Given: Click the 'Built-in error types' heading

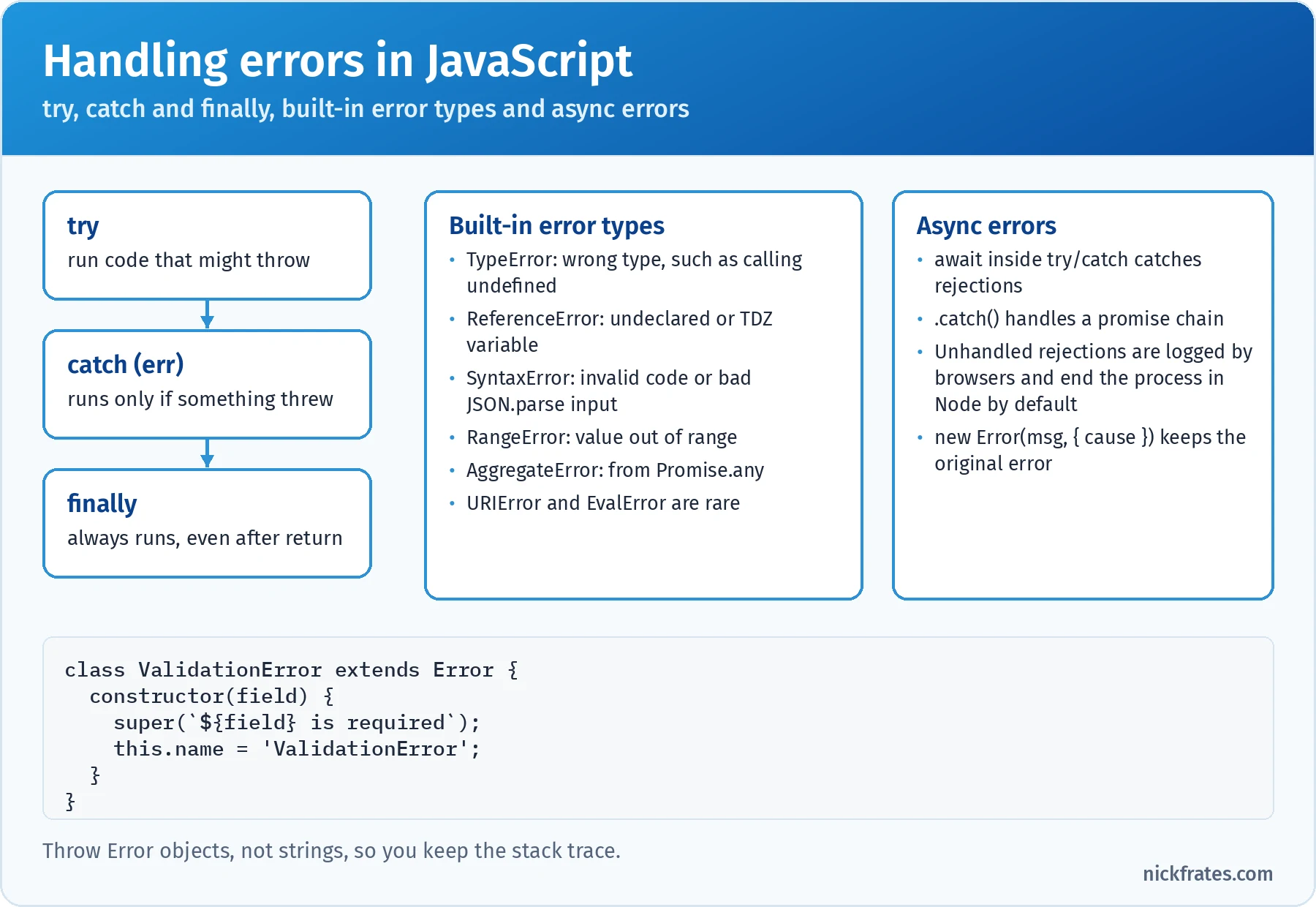Looking at the screenshot, I should point(556,226).
